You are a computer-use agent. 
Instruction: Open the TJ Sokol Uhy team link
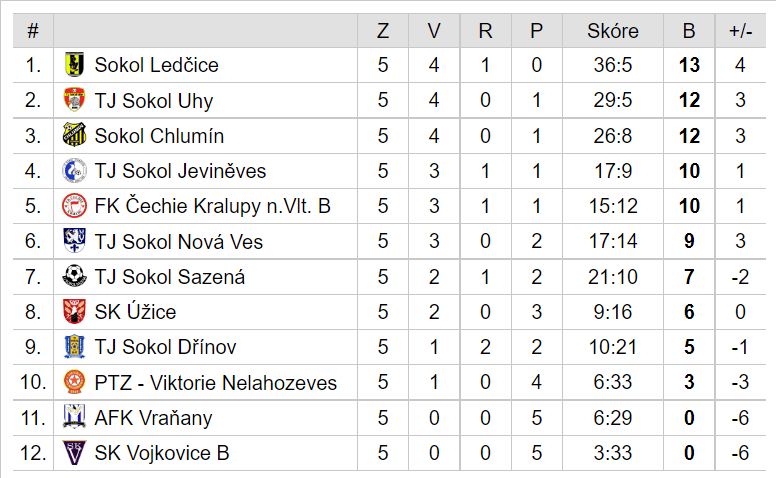click(153, 101)
